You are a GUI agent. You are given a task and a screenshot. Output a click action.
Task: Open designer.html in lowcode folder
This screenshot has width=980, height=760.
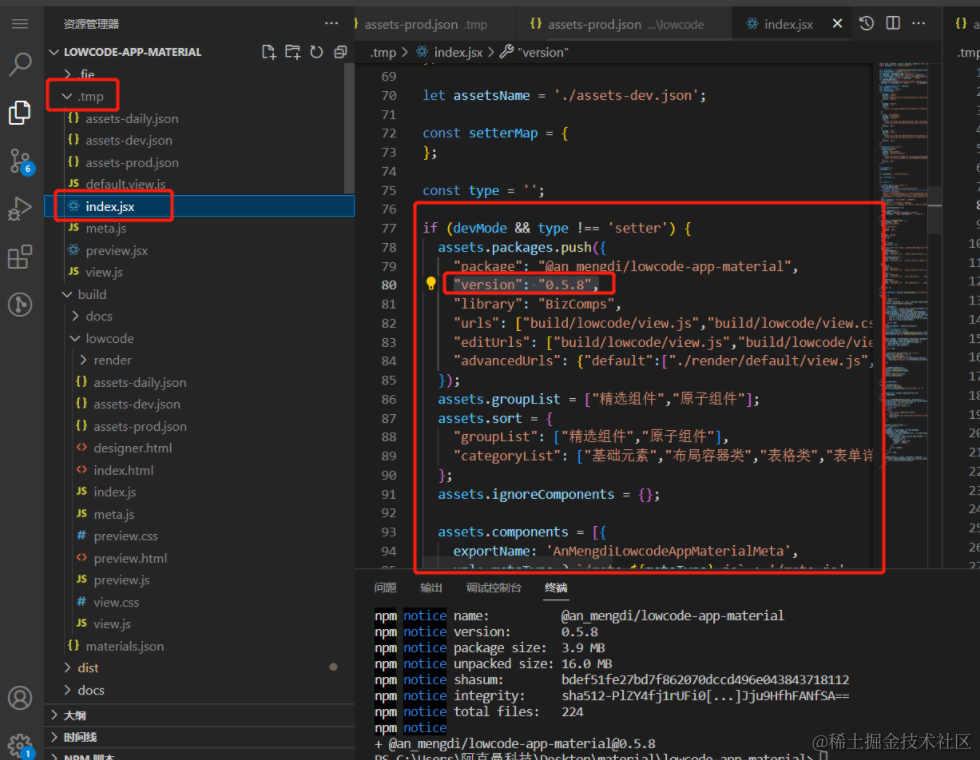[x=132, y=448]
